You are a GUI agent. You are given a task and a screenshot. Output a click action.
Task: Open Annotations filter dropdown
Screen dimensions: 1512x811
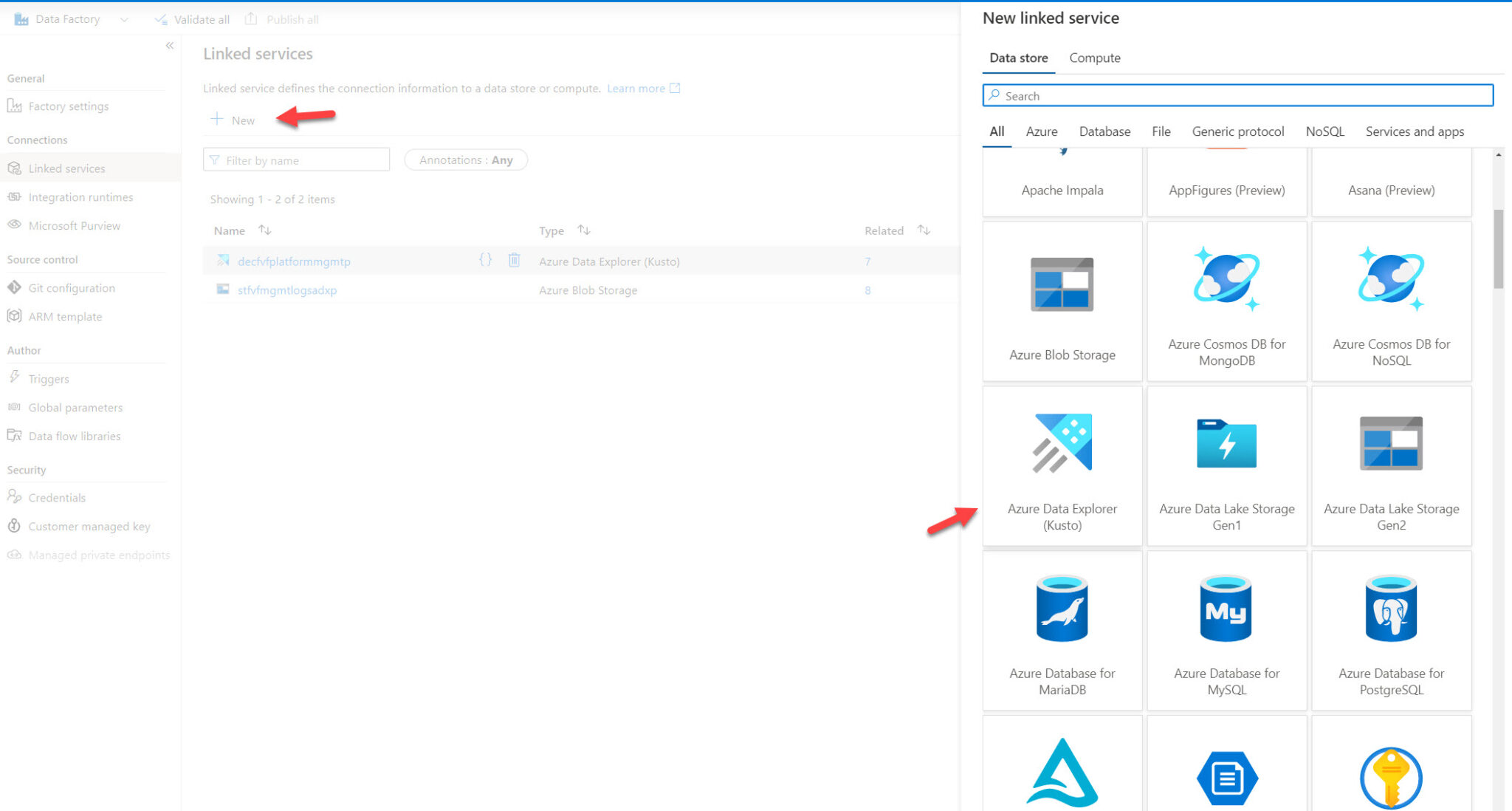466,160
